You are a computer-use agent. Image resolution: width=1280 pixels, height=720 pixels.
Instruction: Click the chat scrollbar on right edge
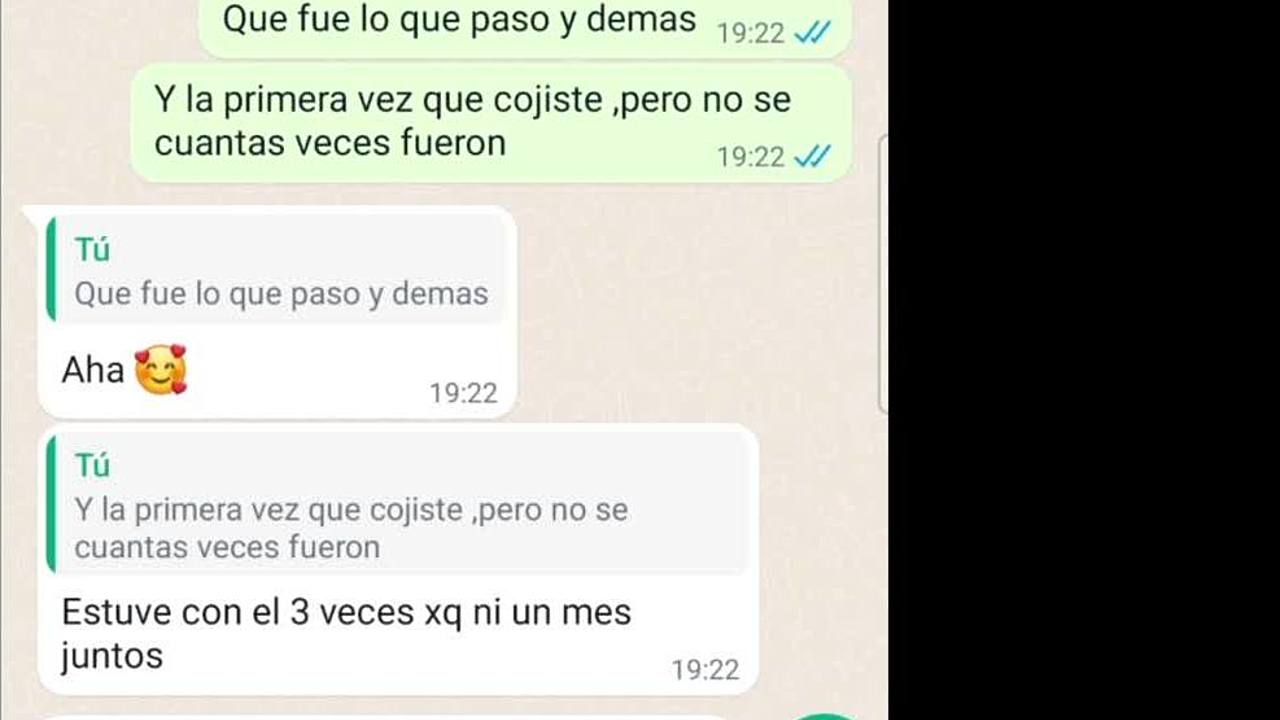coord(883,272)
